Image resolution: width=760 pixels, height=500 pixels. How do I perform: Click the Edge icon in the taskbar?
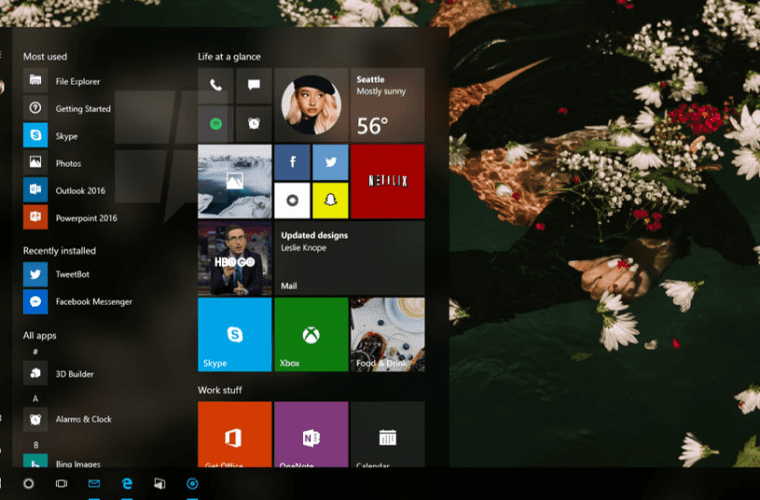(x=127, y=484)
